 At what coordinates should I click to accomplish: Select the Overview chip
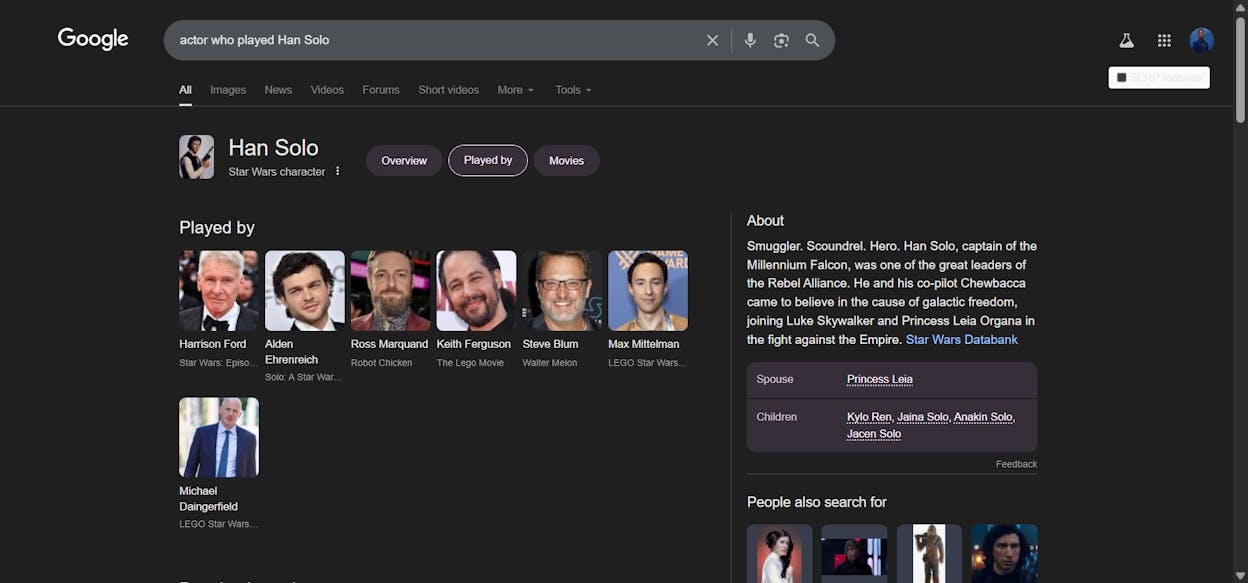click(404, 160)
